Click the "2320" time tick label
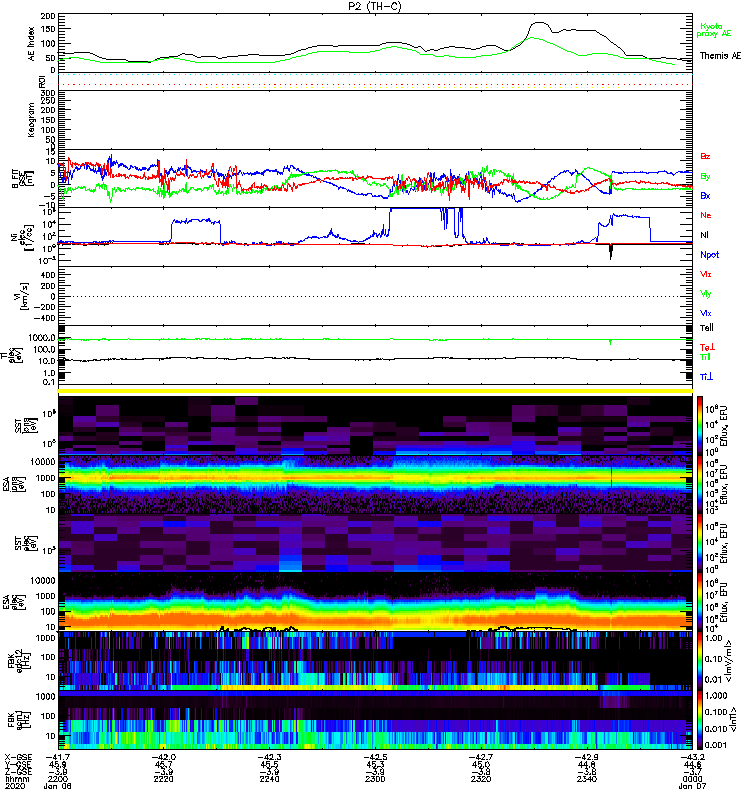The height and width of the screenshot is (800, 750). tap(481, 779)
